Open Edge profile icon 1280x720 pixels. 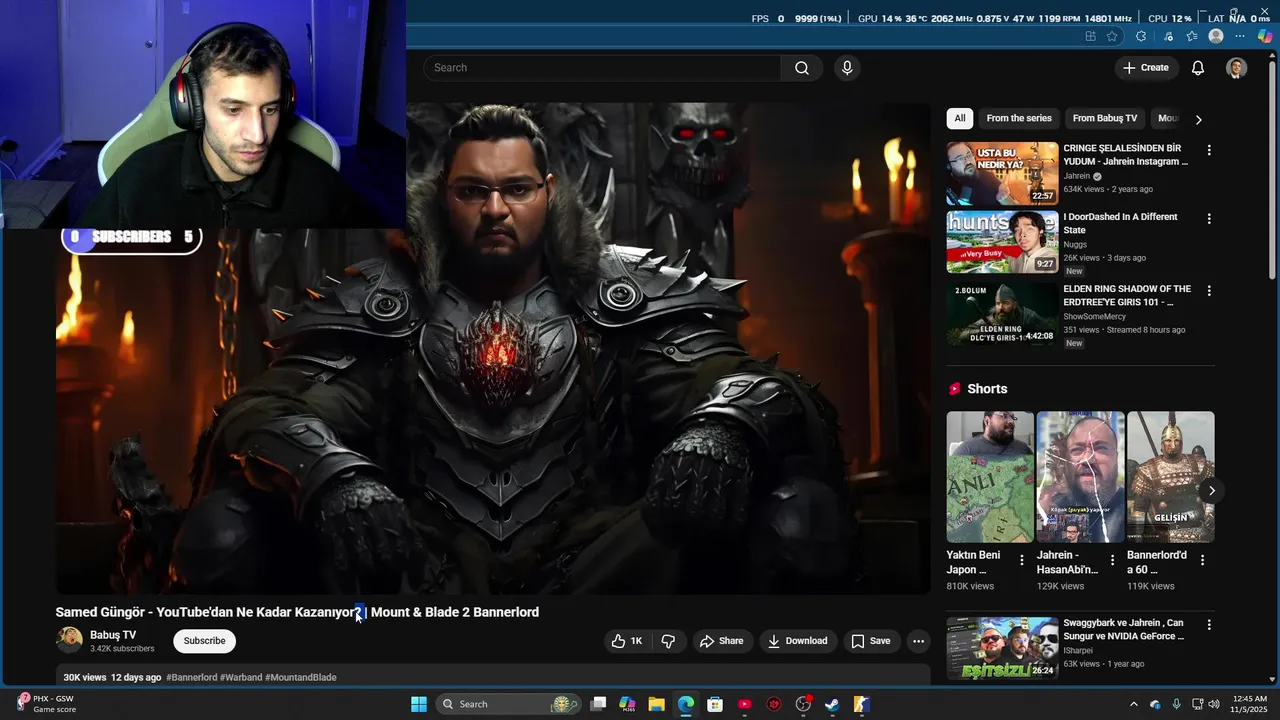[x=1216, y=36]
